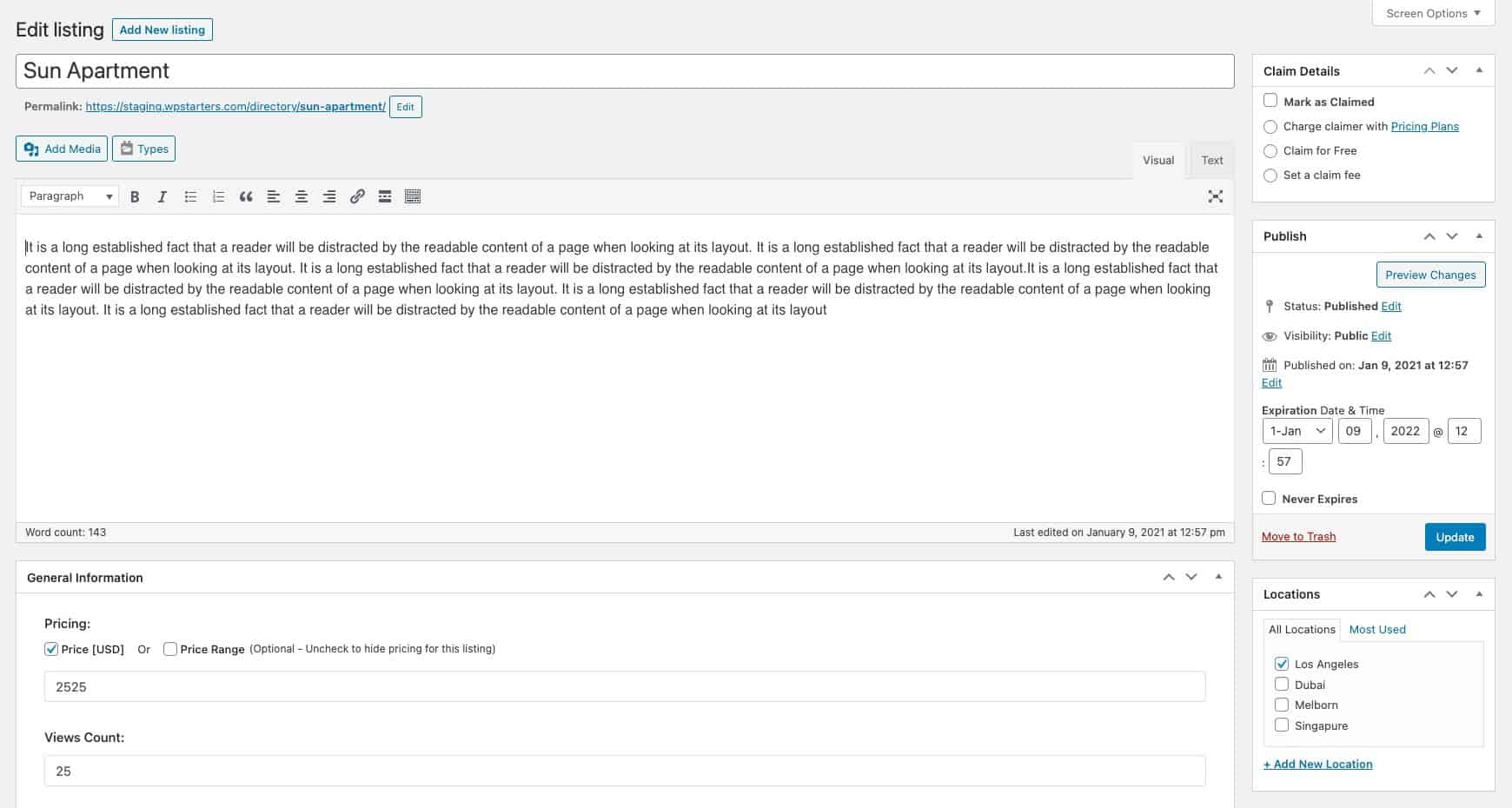Image resolution: width=1512 pixels, height=808 pixels.
Task: Center align the paragraph text
Action: tap(302, 196)
